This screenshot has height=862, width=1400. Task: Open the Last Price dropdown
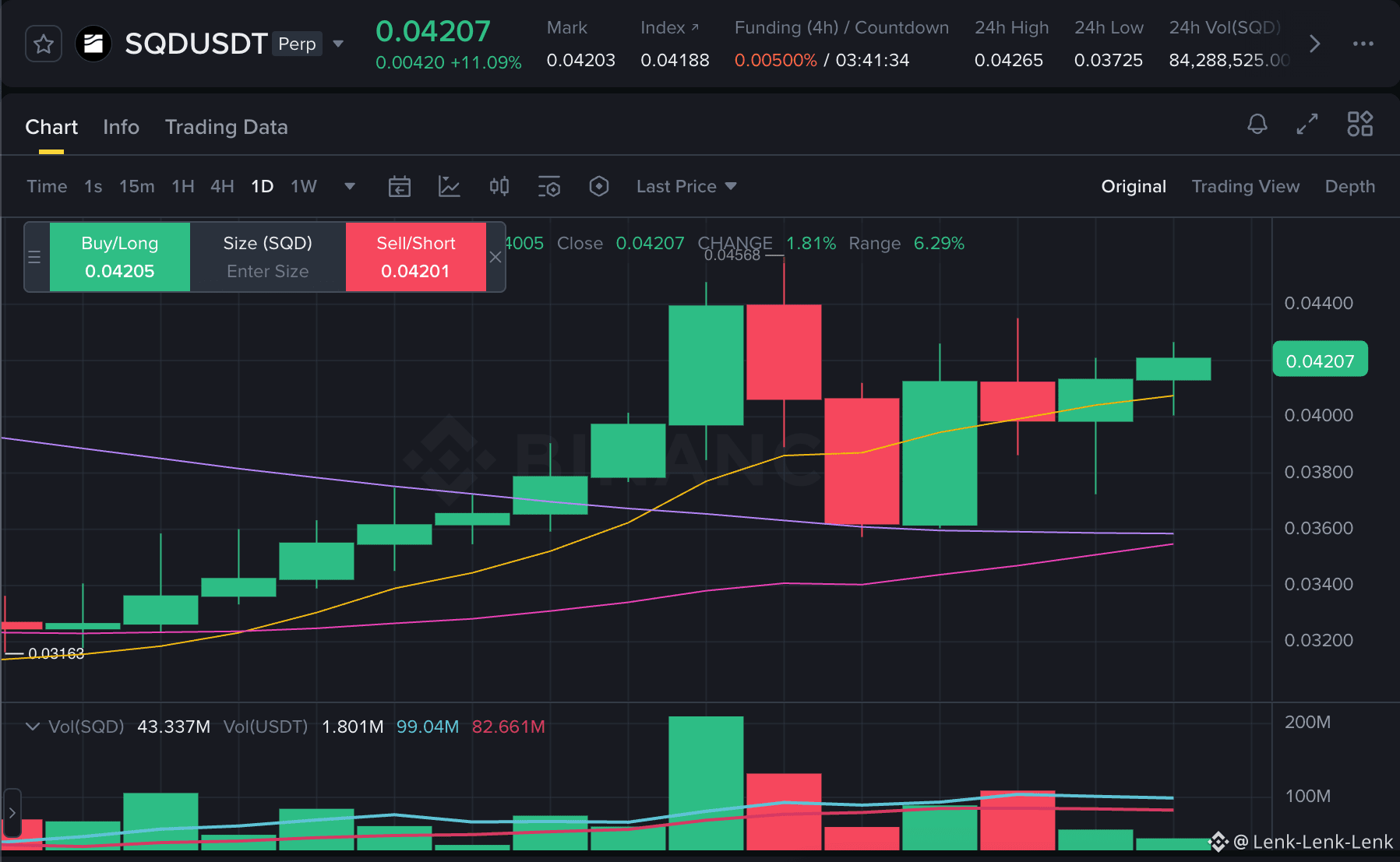(686, 186)
